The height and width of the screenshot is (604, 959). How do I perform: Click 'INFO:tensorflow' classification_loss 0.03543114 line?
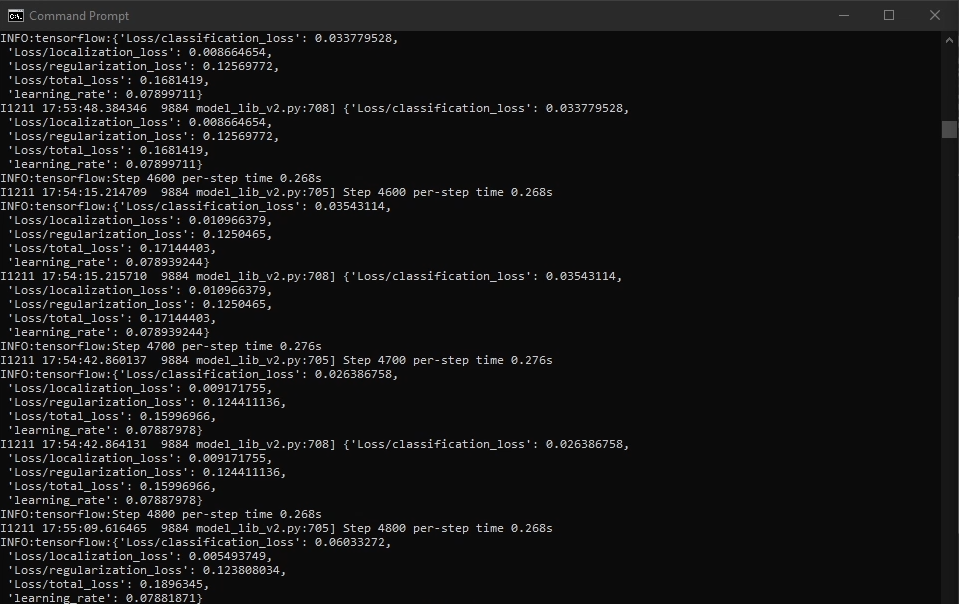(x=196, y=207)
